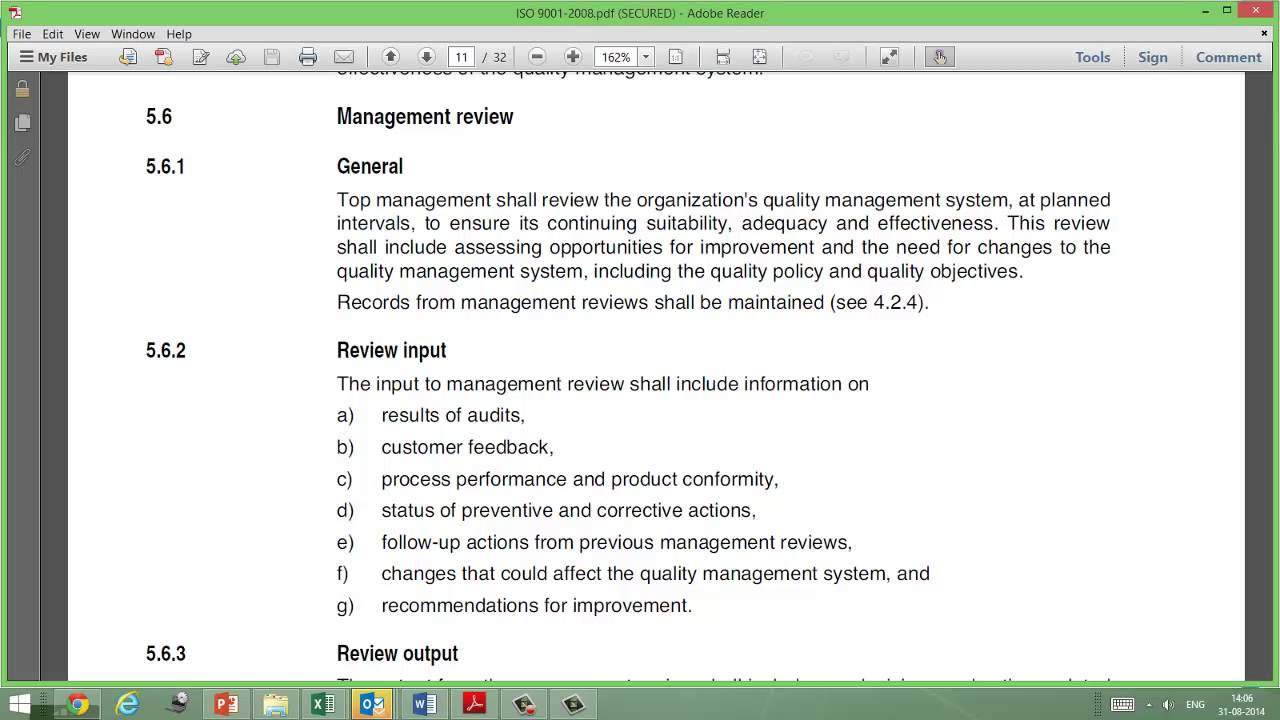Click the Open file icon

(x=128, y=57)
